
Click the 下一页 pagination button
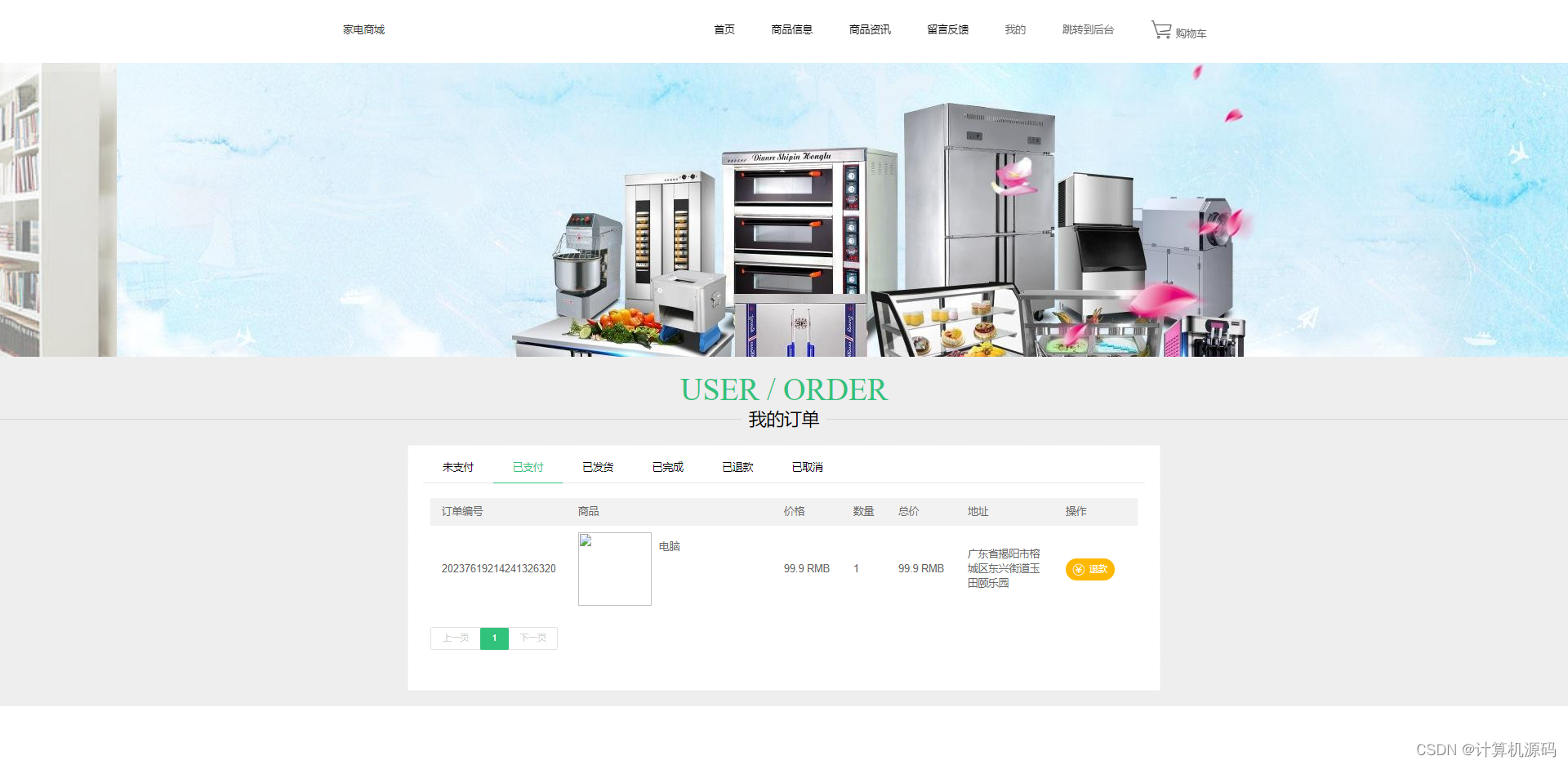click(533, 638)
